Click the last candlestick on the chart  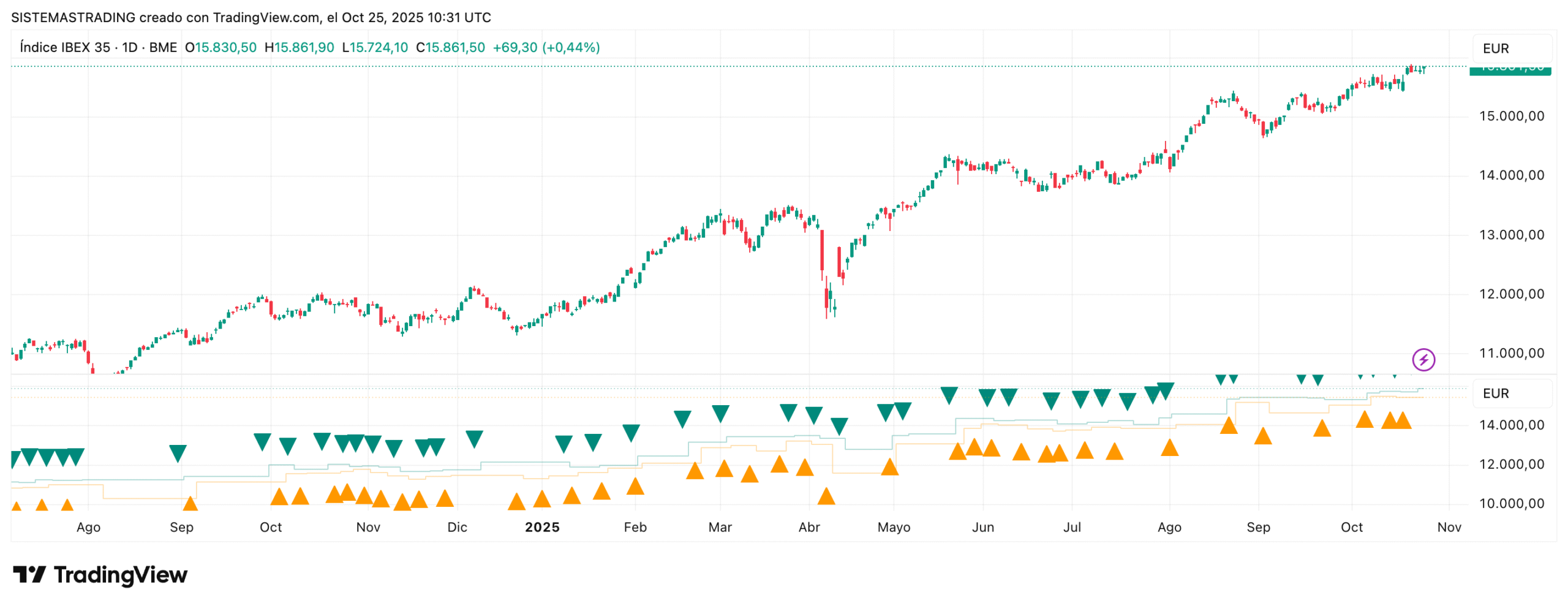pos(1425,68)
